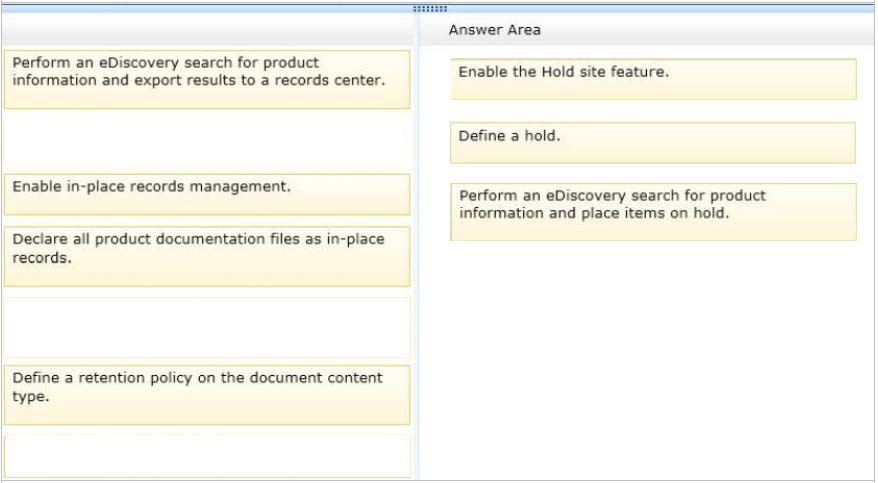Pick eDiscovery search 'place items on hold' answer
Screen dimensions: 878x483
653,212
